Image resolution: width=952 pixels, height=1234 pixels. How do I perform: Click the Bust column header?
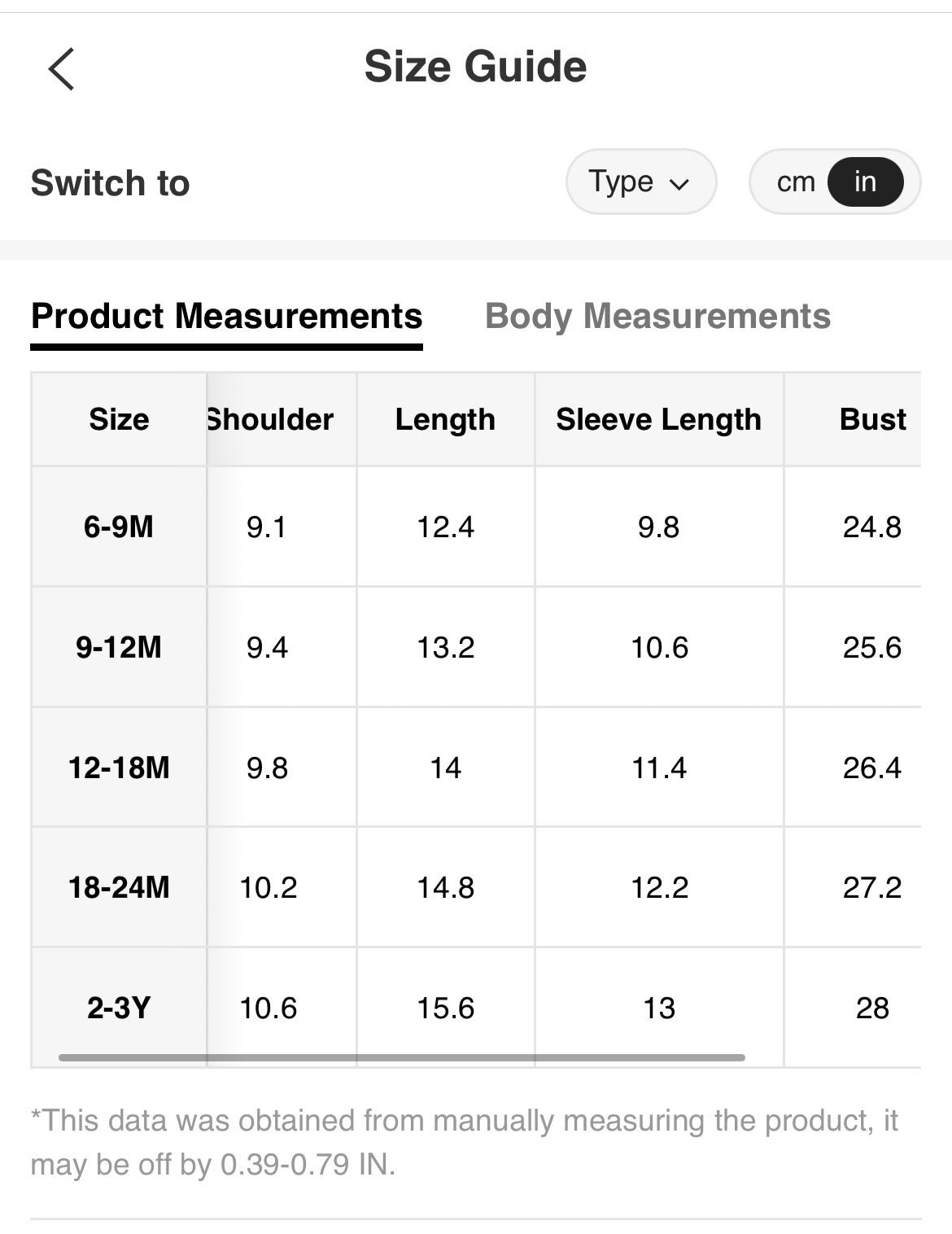(x=872, y=419)
